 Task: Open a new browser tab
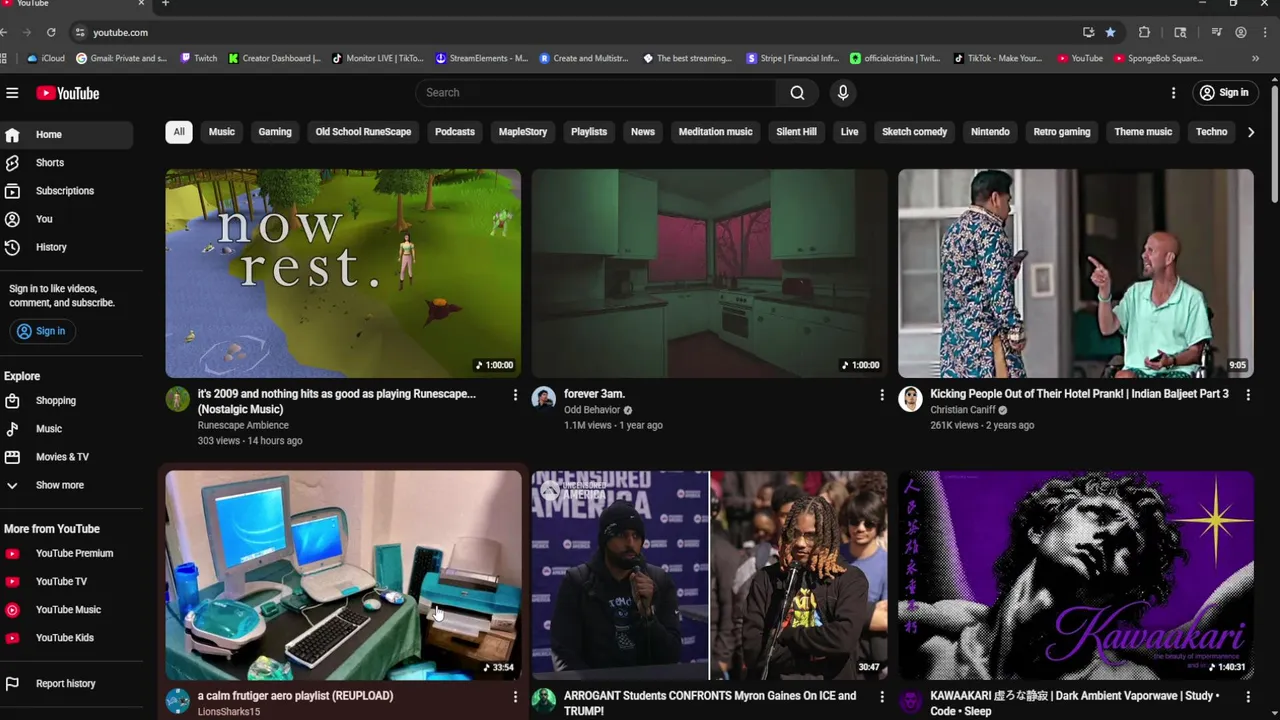[x=165, y=4]
